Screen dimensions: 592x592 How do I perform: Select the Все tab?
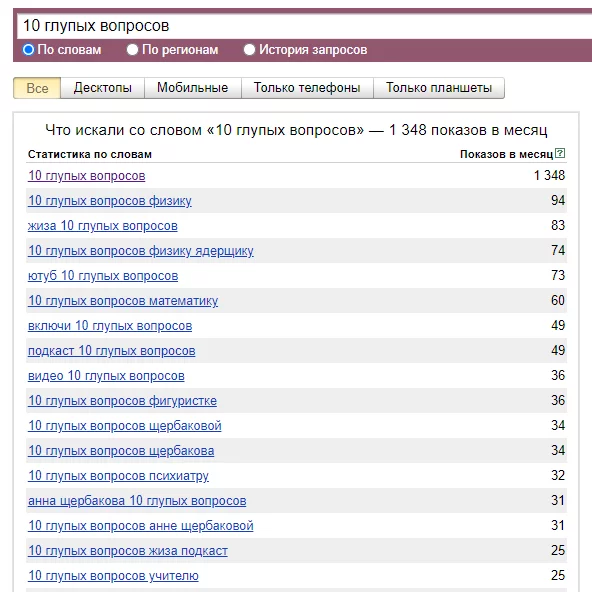[x=37, y=88]
